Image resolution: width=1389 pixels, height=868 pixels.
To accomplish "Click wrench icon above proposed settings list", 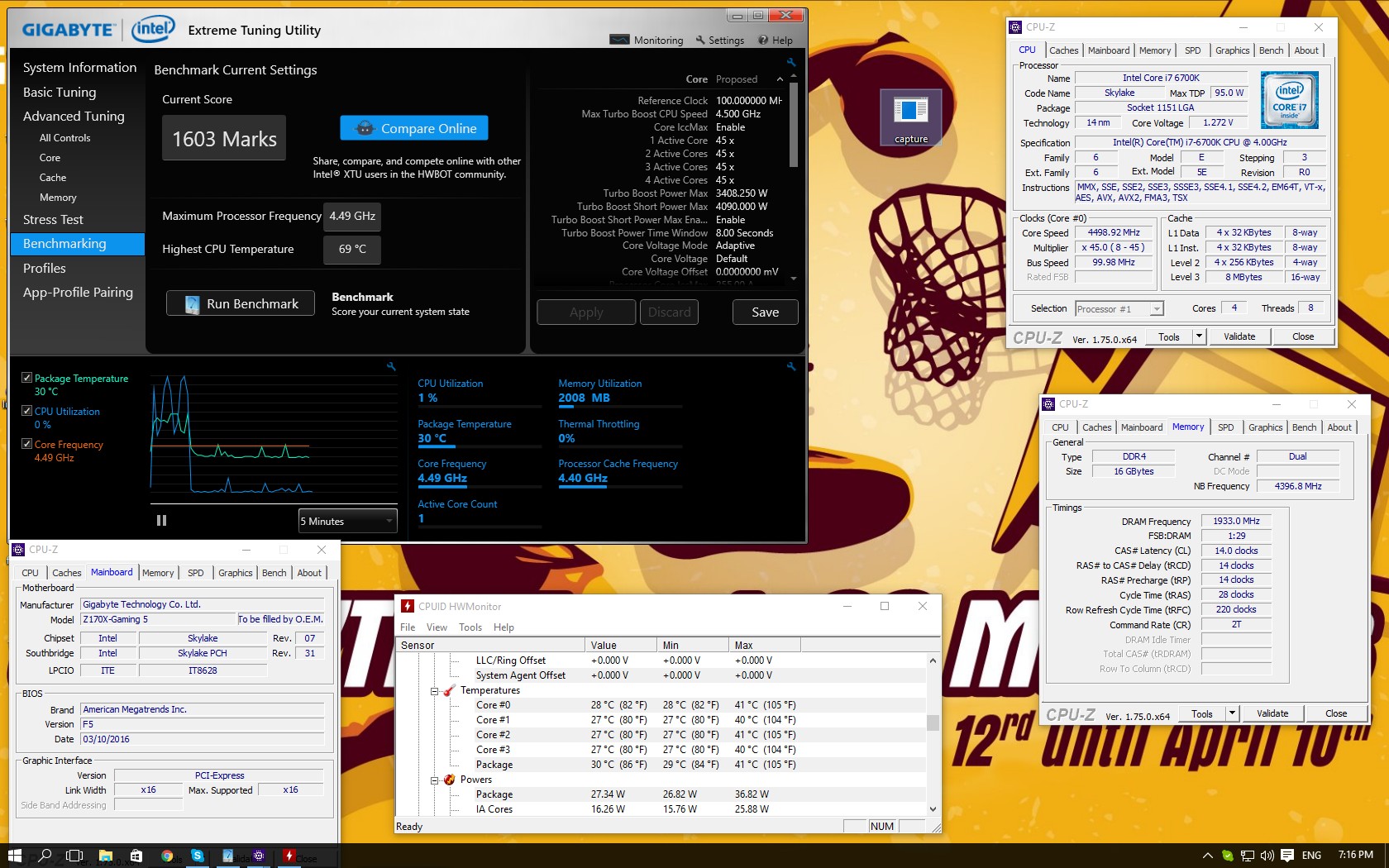I will point(791,63).
